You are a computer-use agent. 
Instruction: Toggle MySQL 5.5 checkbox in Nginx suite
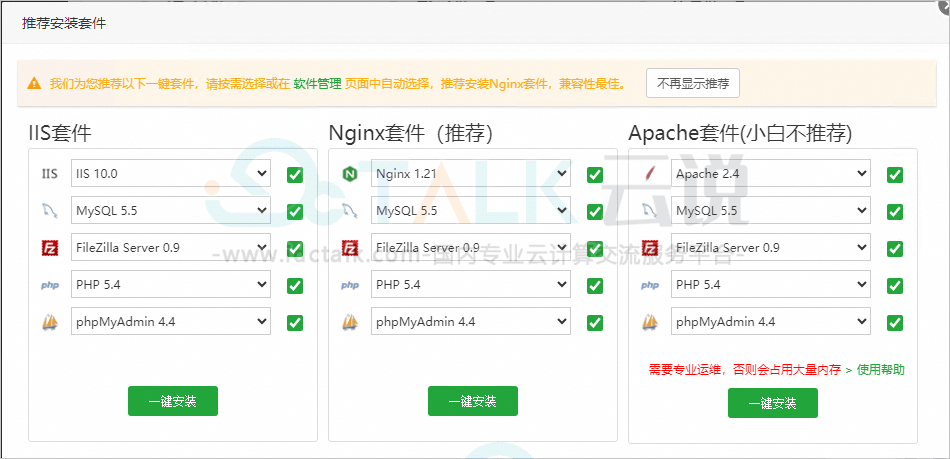tap(595, 211)
